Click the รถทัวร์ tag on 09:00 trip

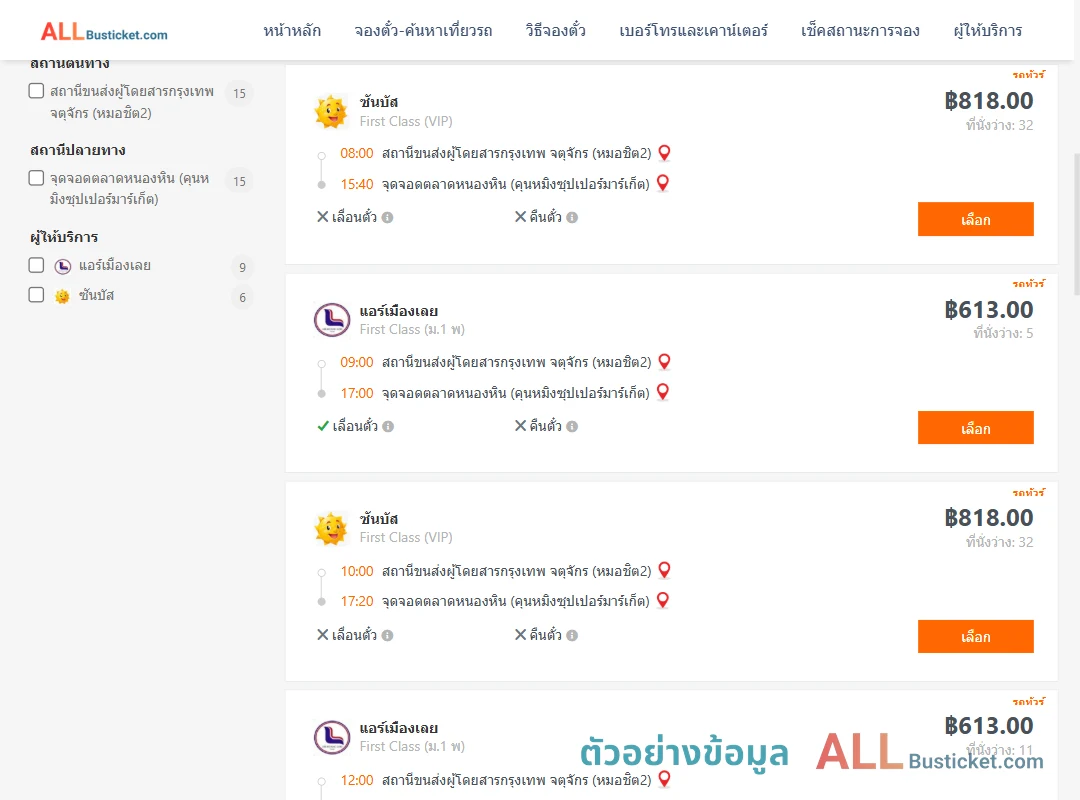[x=1028, y=283]
